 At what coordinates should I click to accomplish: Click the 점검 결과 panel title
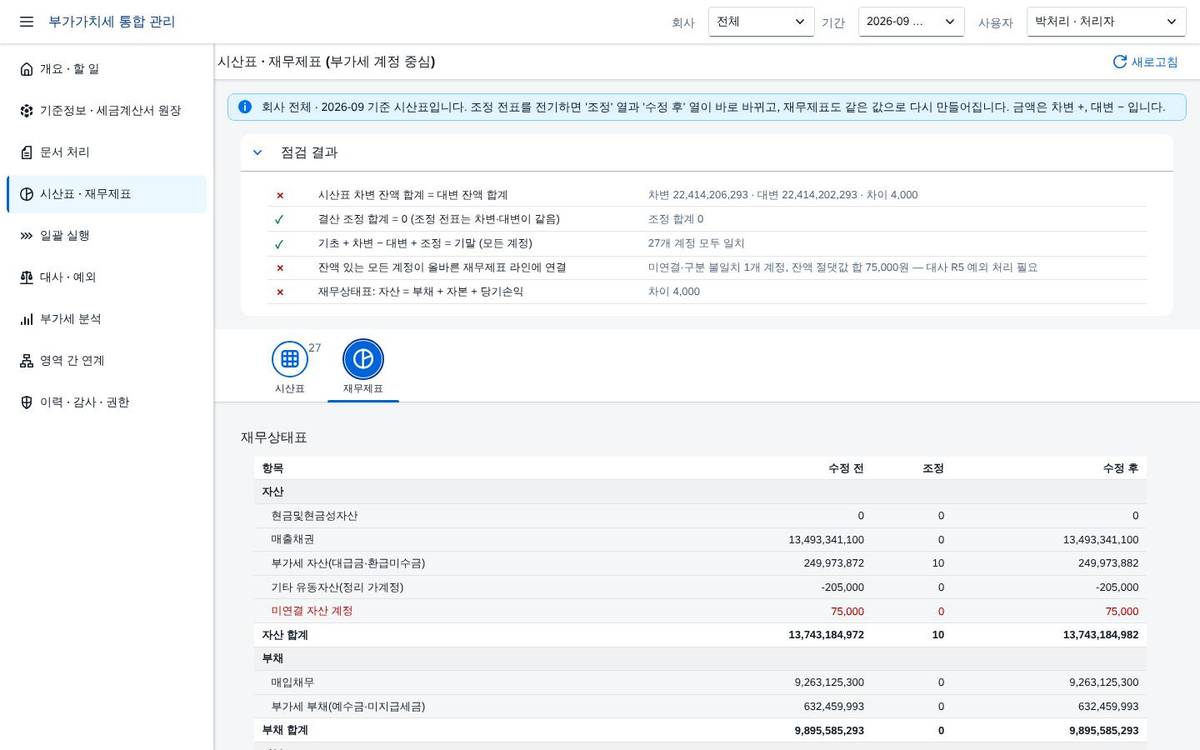pos(309,153)
